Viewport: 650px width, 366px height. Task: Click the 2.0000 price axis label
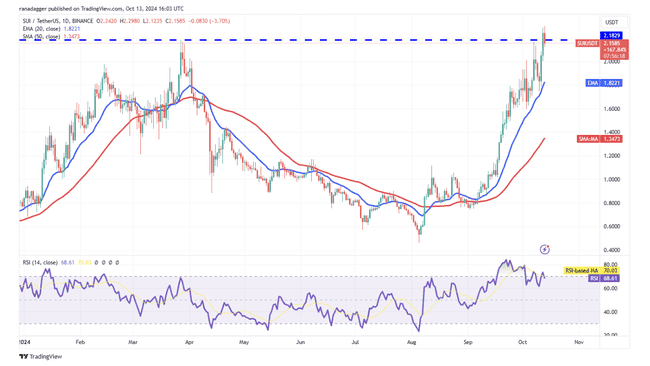(x=611, y=62)
